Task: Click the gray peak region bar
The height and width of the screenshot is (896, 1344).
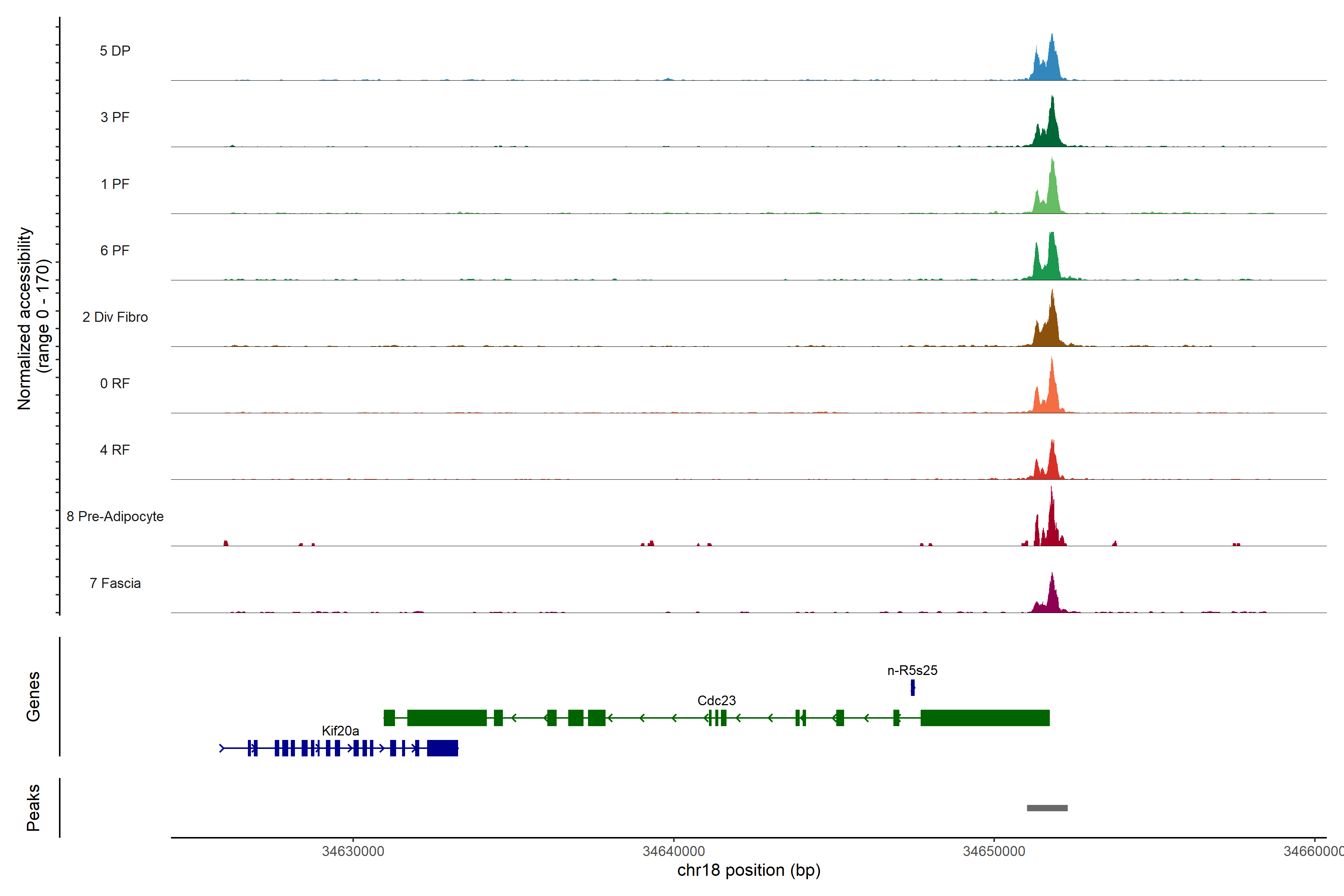Action: coord(1047,808)
